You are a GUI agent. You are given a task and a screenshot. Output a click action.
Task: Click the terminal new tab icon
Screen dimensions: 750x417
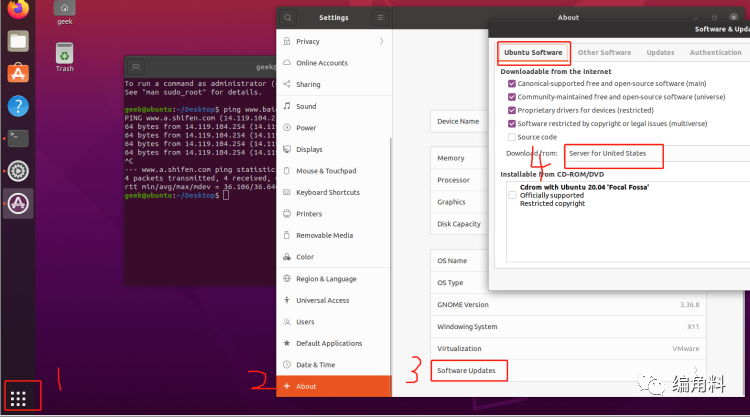tap(136, 67)
